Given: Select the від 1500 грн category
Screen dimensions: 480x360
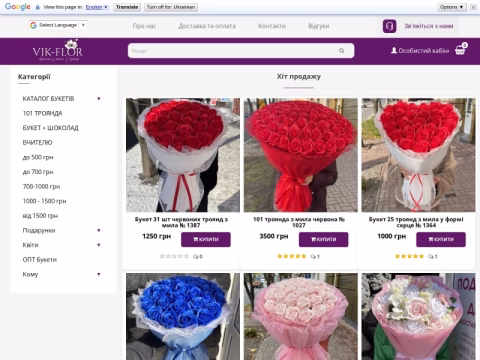Looking at the screenshot, I should [40, 216].
